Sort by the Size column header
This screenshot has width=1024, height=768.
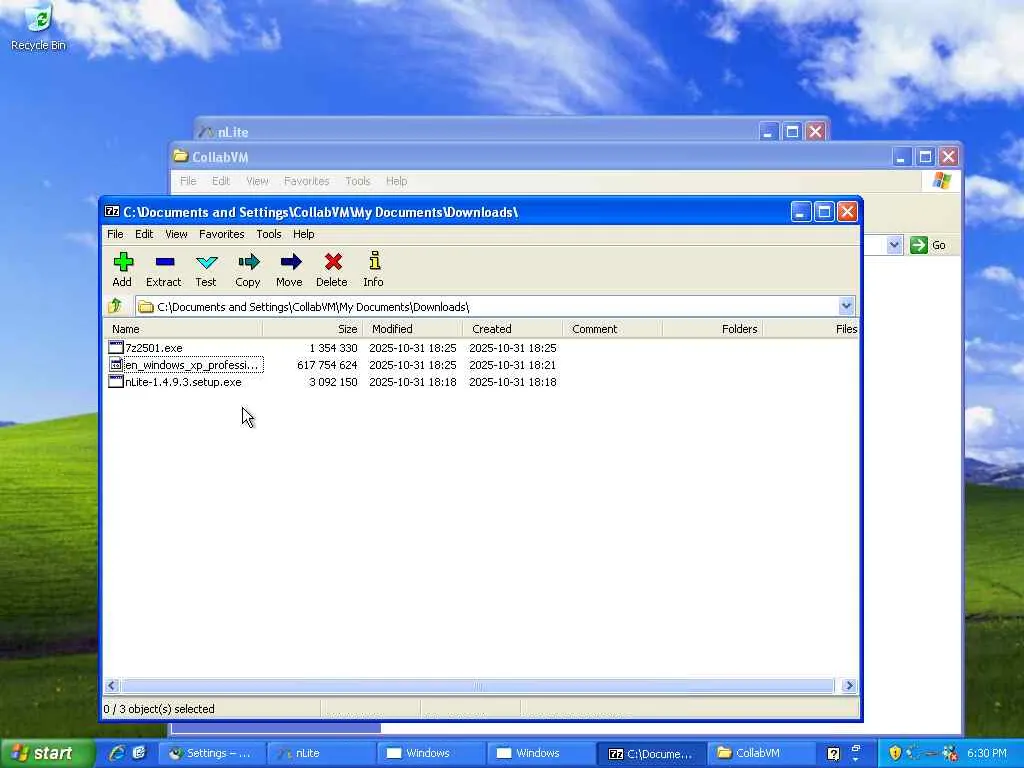(x=312, y=328)
